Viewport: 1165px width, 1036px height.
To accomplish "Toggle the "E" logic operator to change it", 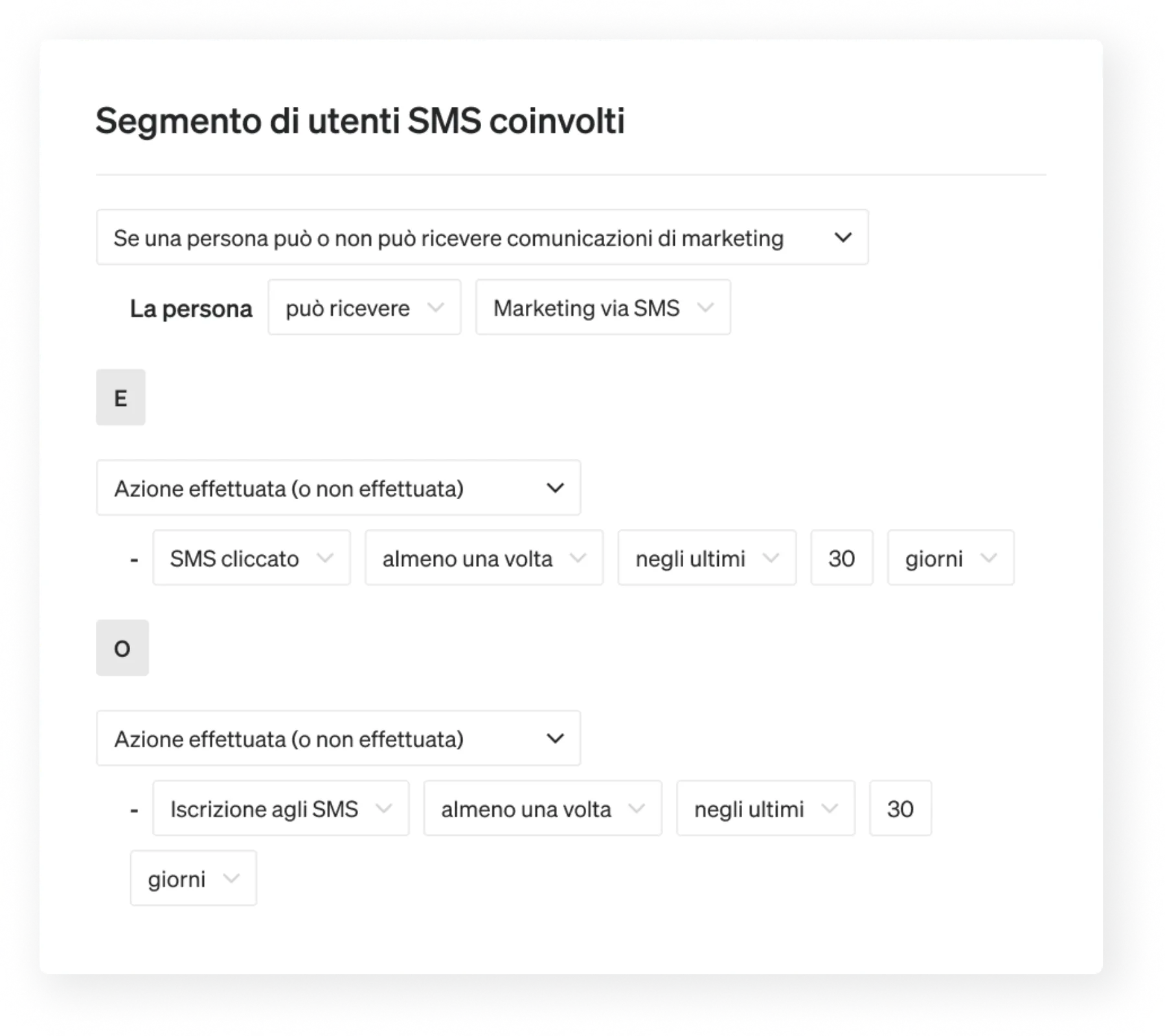I will point(121,396).
